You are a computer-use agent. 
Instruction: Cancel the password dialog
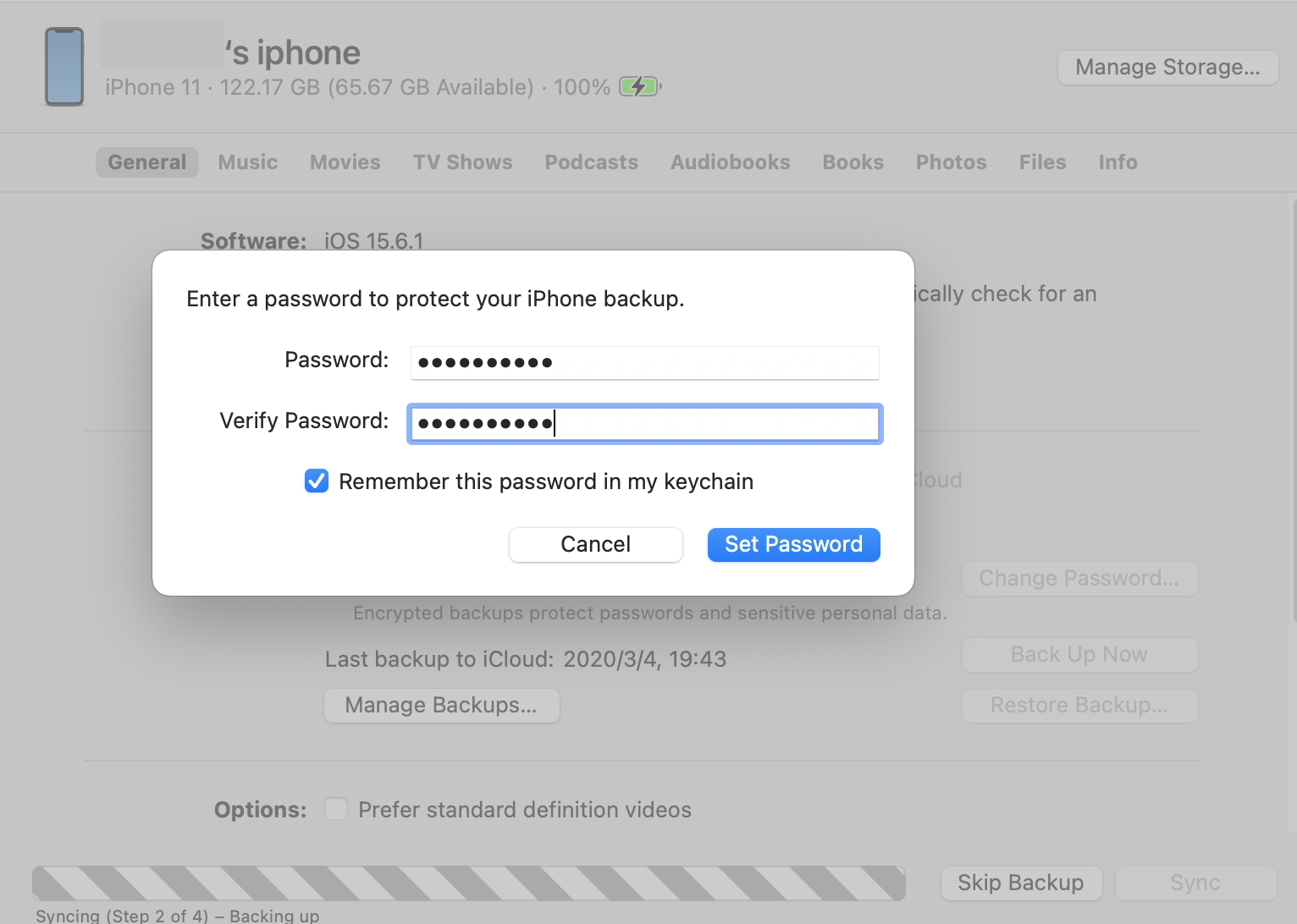pos(595,545)
